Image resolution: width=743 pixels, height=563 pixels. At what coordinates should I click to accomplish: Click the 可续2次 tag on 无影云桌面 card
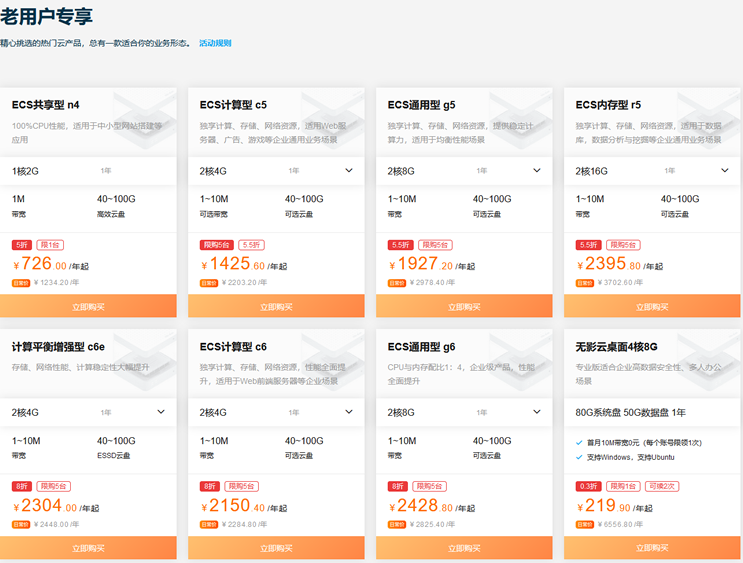tap(662, 486)
